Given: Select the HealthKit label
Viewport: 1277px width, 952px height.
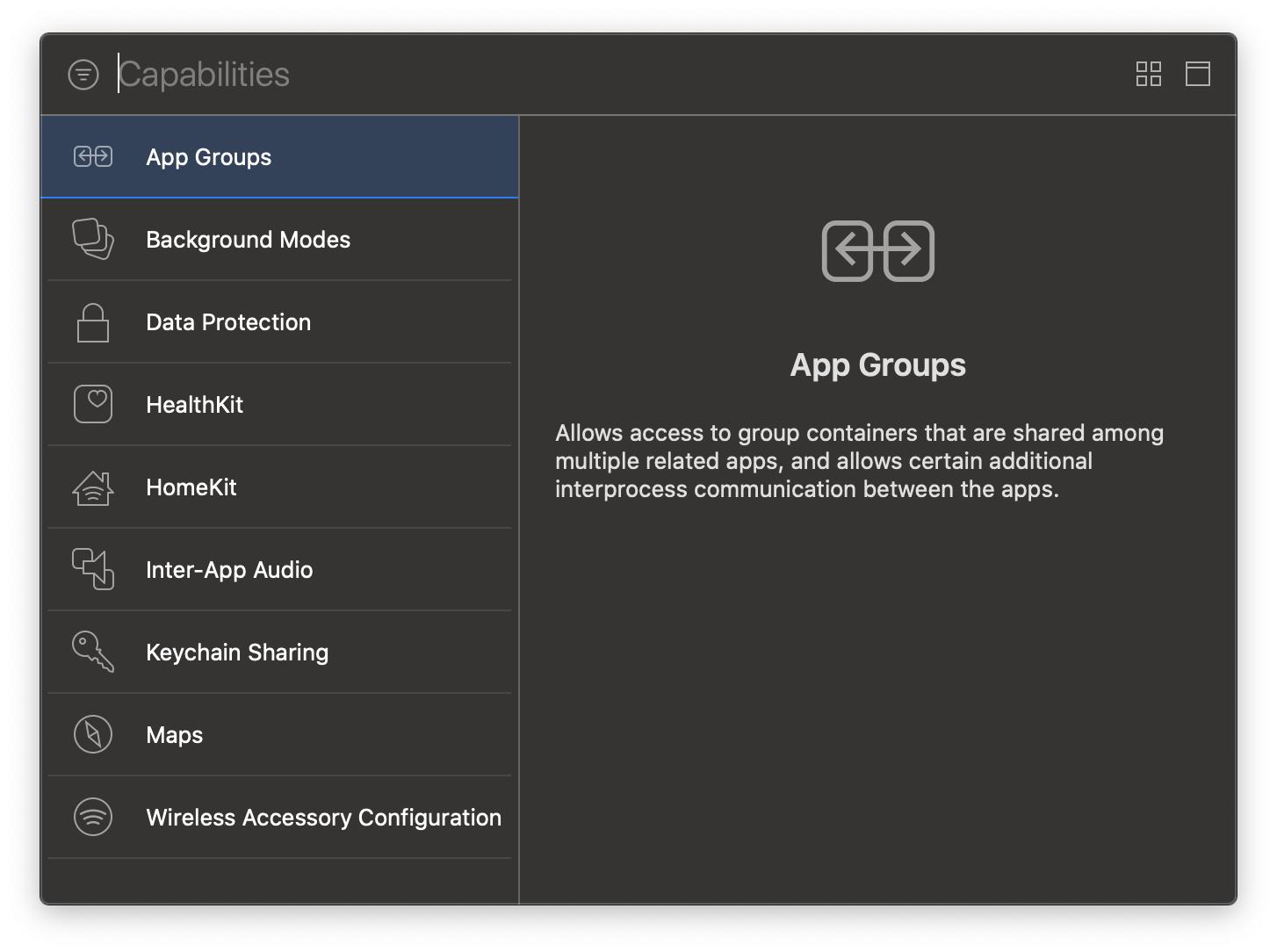Looking at the screenshot, I should click(195, 405).
